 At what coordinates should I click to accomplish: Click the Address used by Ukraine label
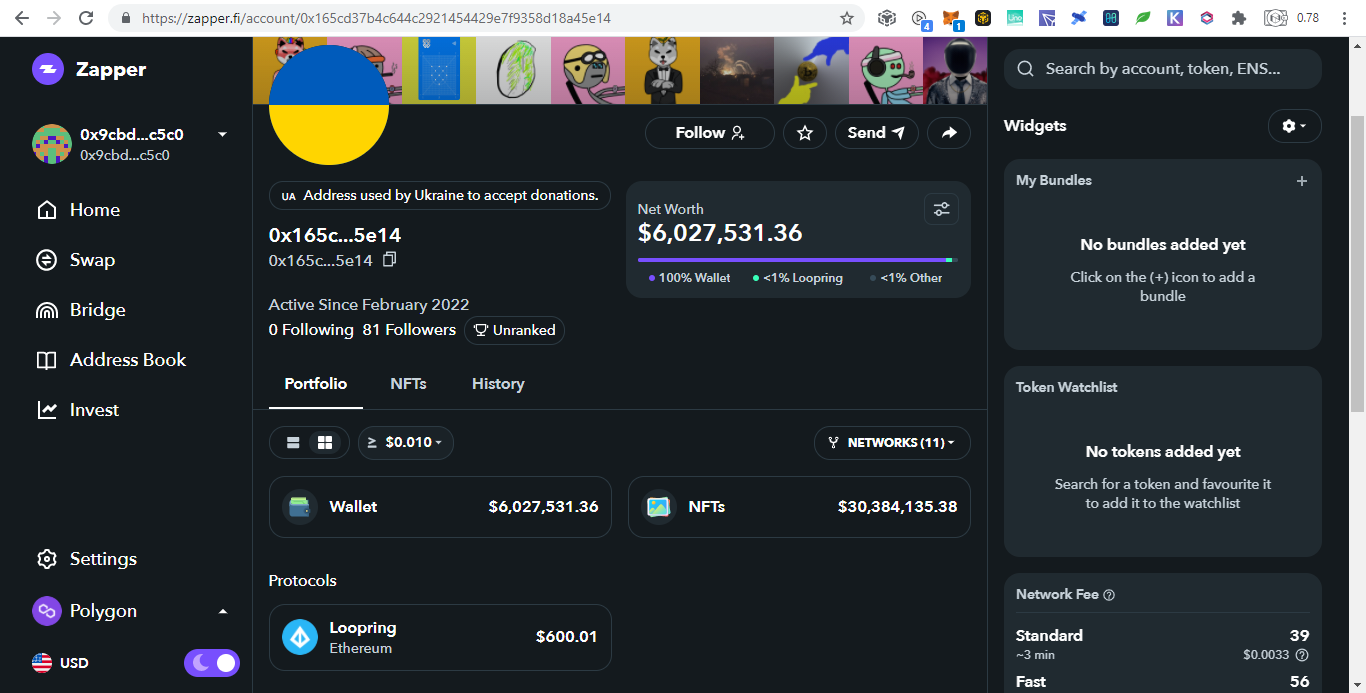(440, 196)
